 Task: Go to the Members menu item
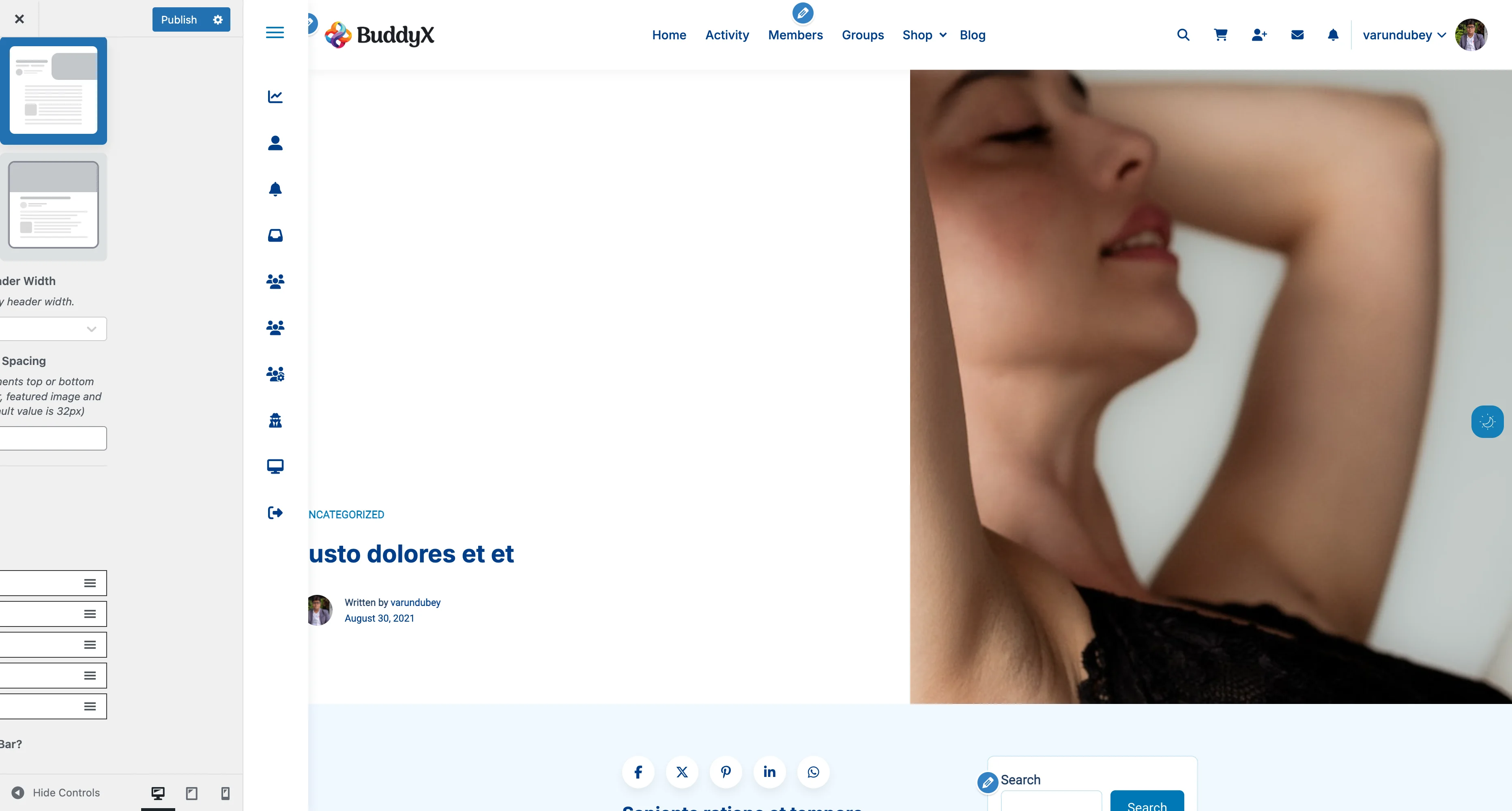click(x=795, y=35)
